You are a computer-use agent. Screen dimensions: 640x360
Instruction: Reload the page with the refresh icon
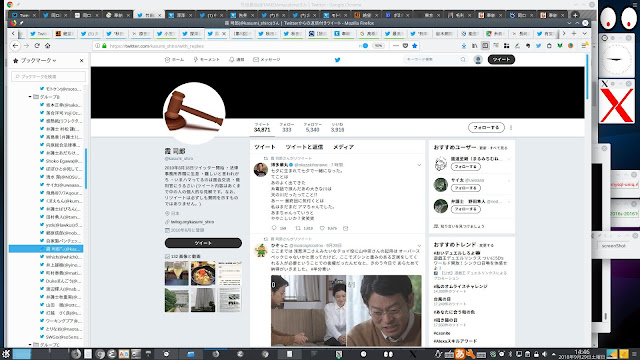point(37,46)
